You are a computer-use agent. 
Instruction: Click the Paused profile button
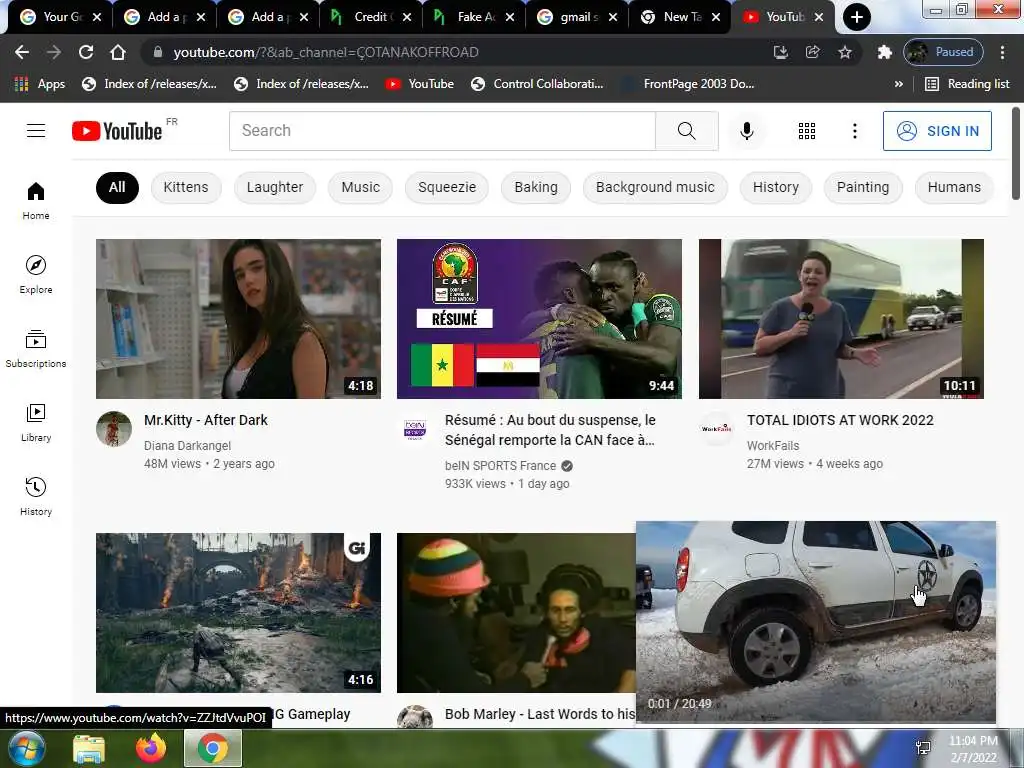point(943,52)
